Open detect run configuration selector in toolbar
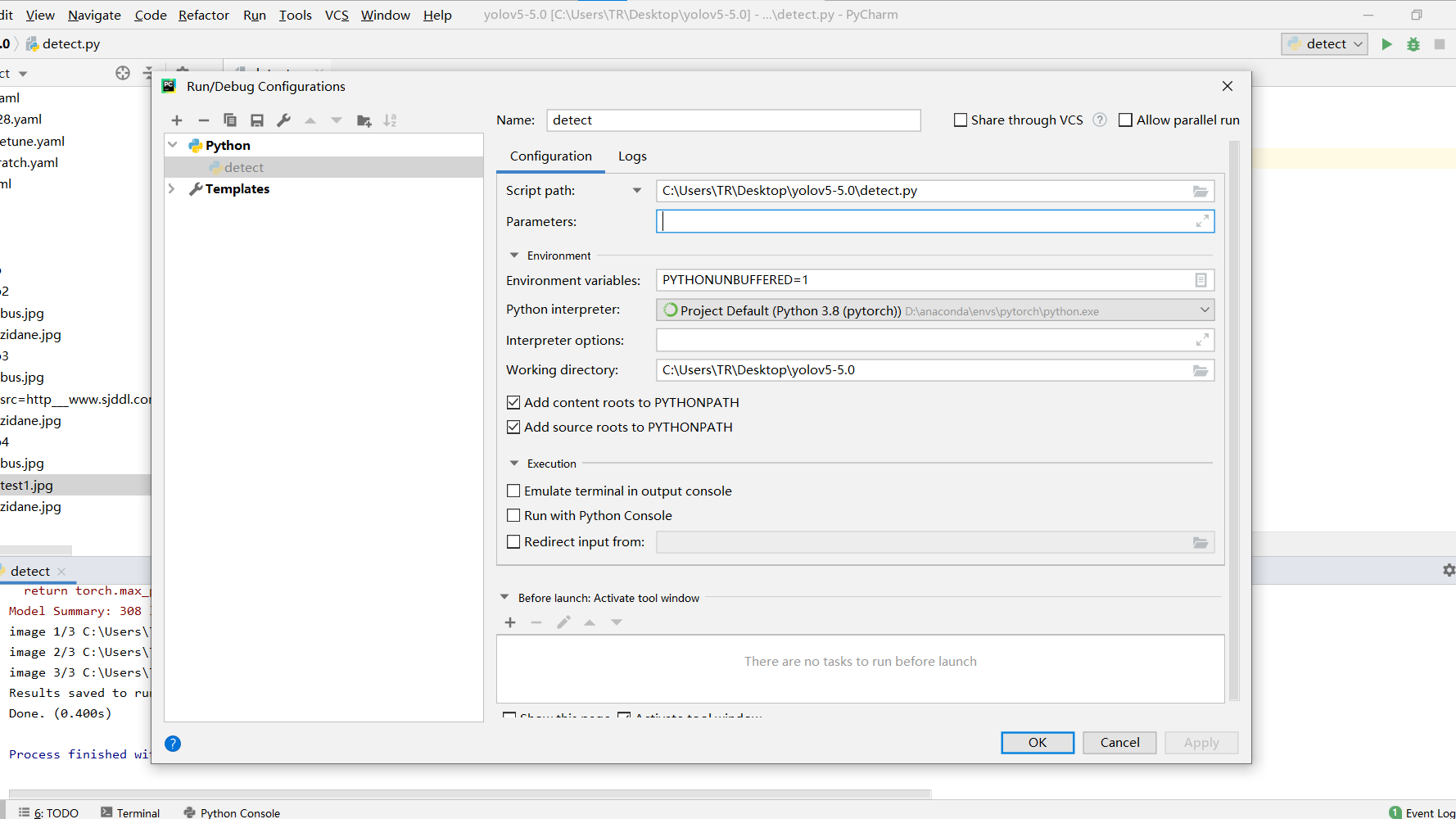This screenshot has height=819, width=1456. [1324, 44]
